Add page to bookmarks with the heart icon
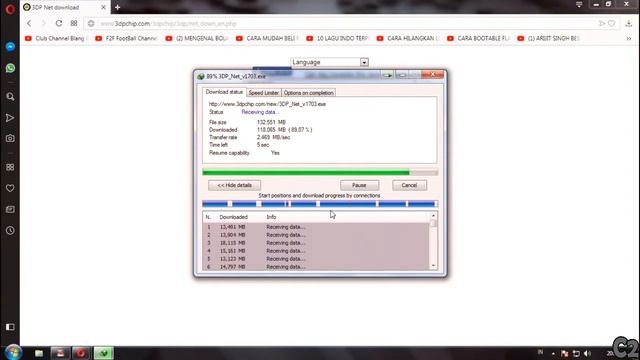This screenshot has width=640, height=360. [611, 24]
